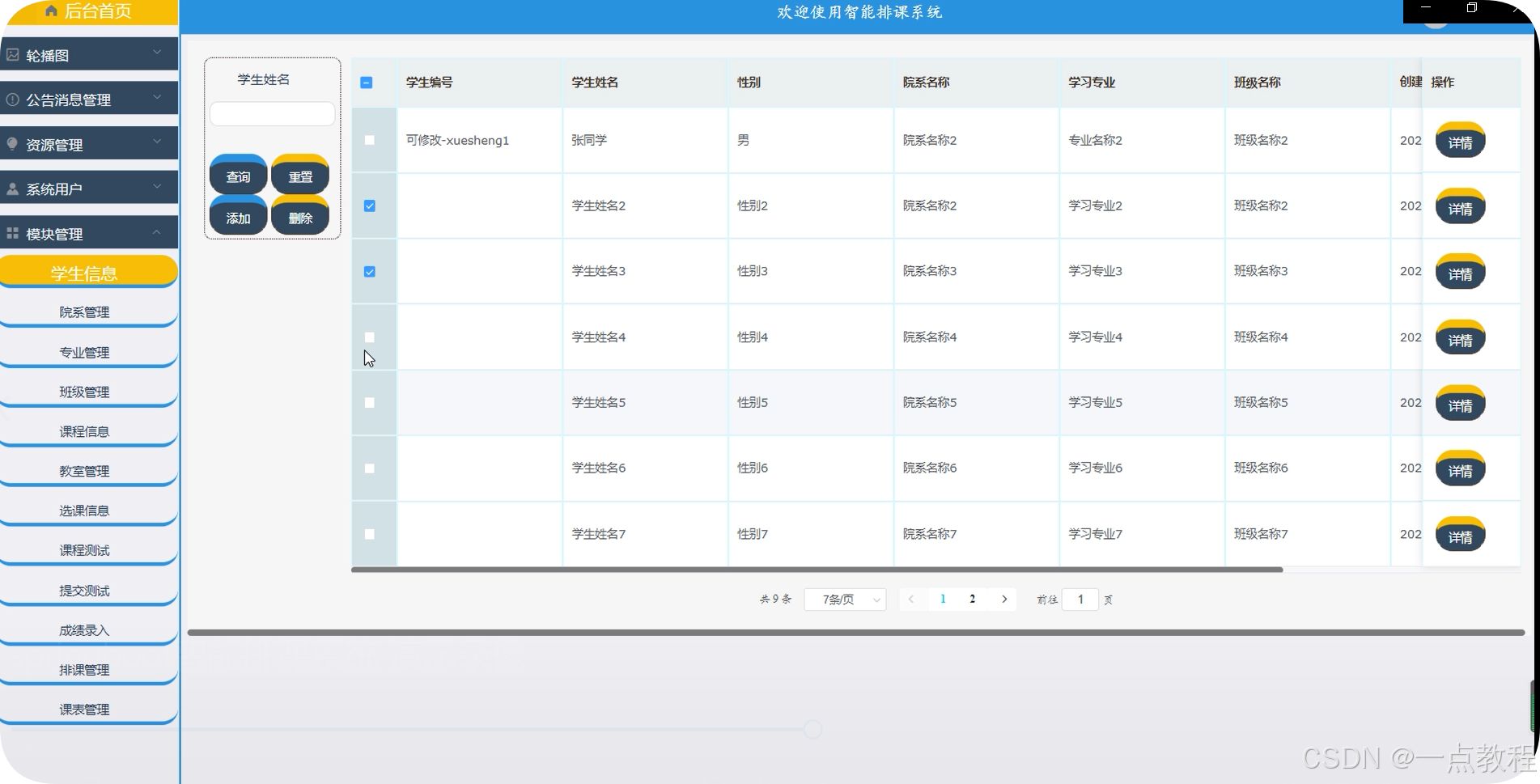Open 详情 for 学生姓名5
The height and width of the screenshot is (784, 1540).
coord(1461,404)
